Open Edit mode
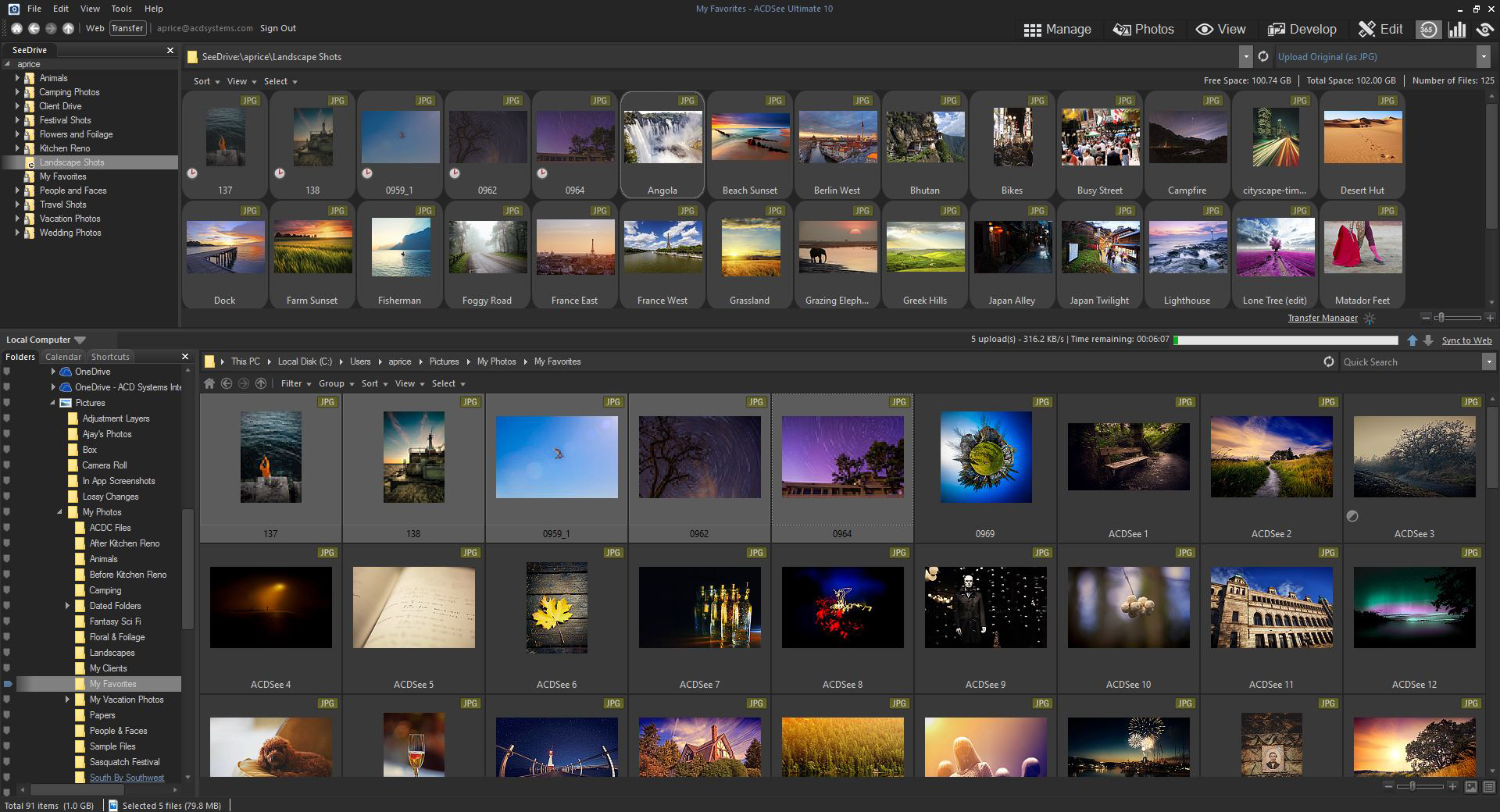 pos(1380,30)
